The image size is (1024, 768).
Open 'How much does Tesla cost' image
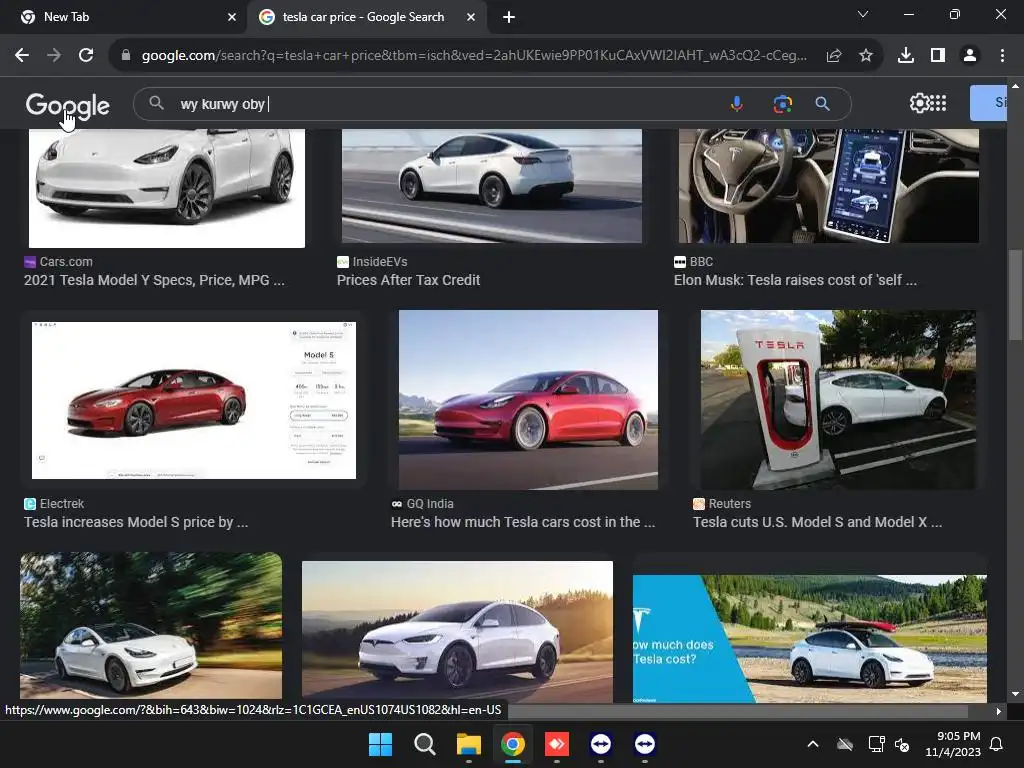coord(810,639)
